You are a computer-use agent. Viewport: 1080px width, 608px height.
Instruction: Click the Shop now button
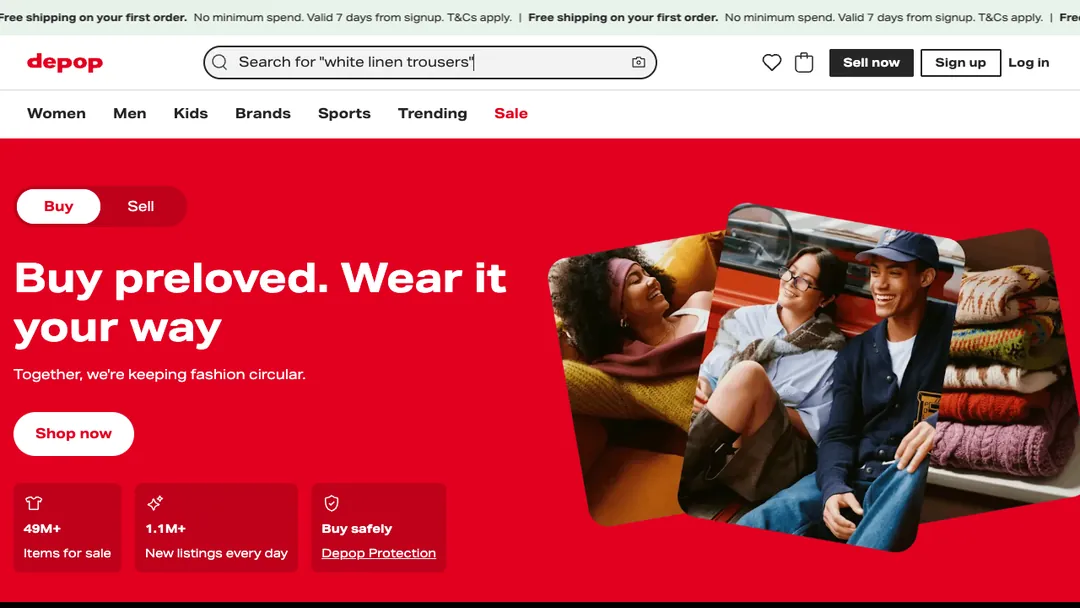[74, 434]
